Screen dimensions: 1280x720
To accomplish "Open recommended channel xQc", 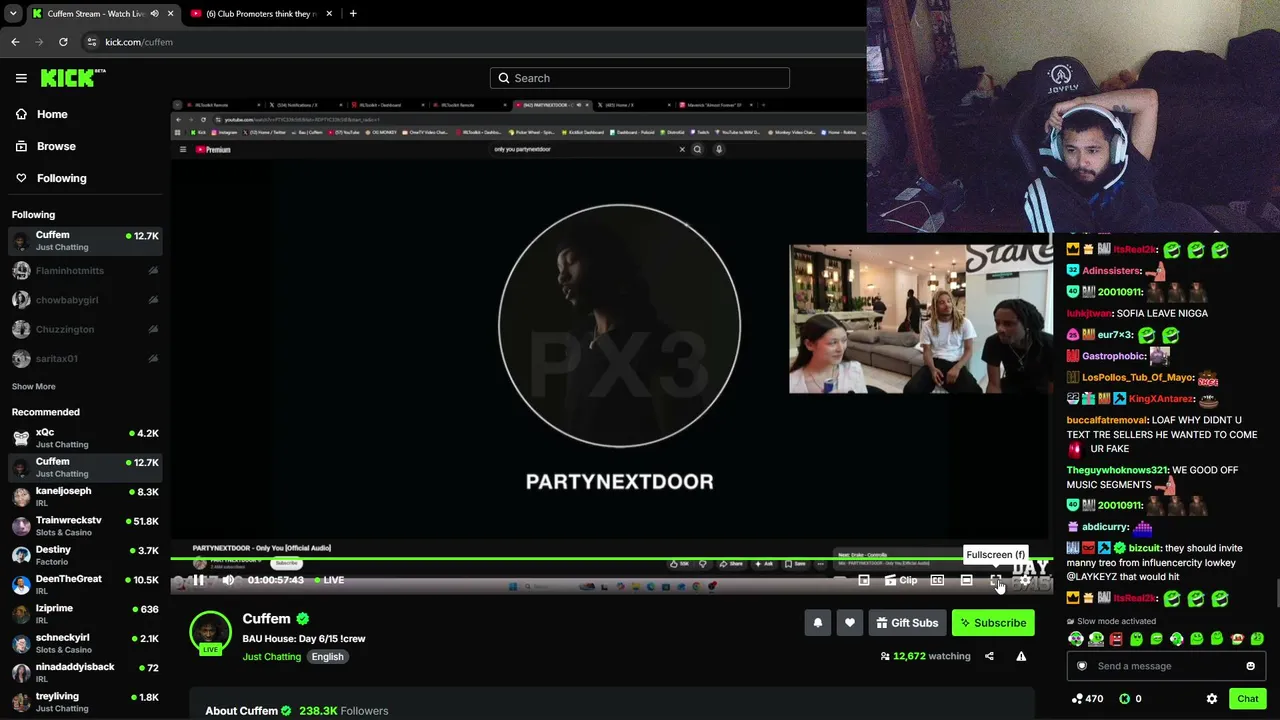I will tap(85, 438).
